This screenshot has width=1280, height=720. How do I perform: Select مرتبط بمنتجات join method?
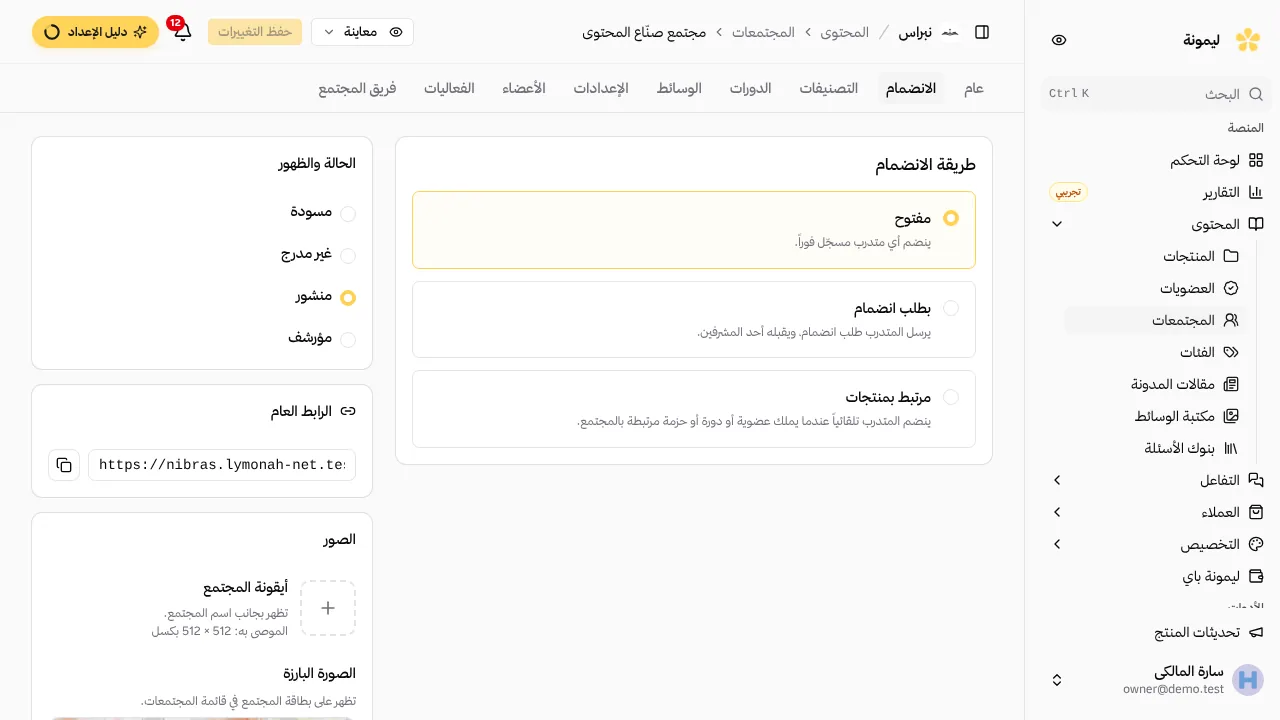(x=694, y=409)
